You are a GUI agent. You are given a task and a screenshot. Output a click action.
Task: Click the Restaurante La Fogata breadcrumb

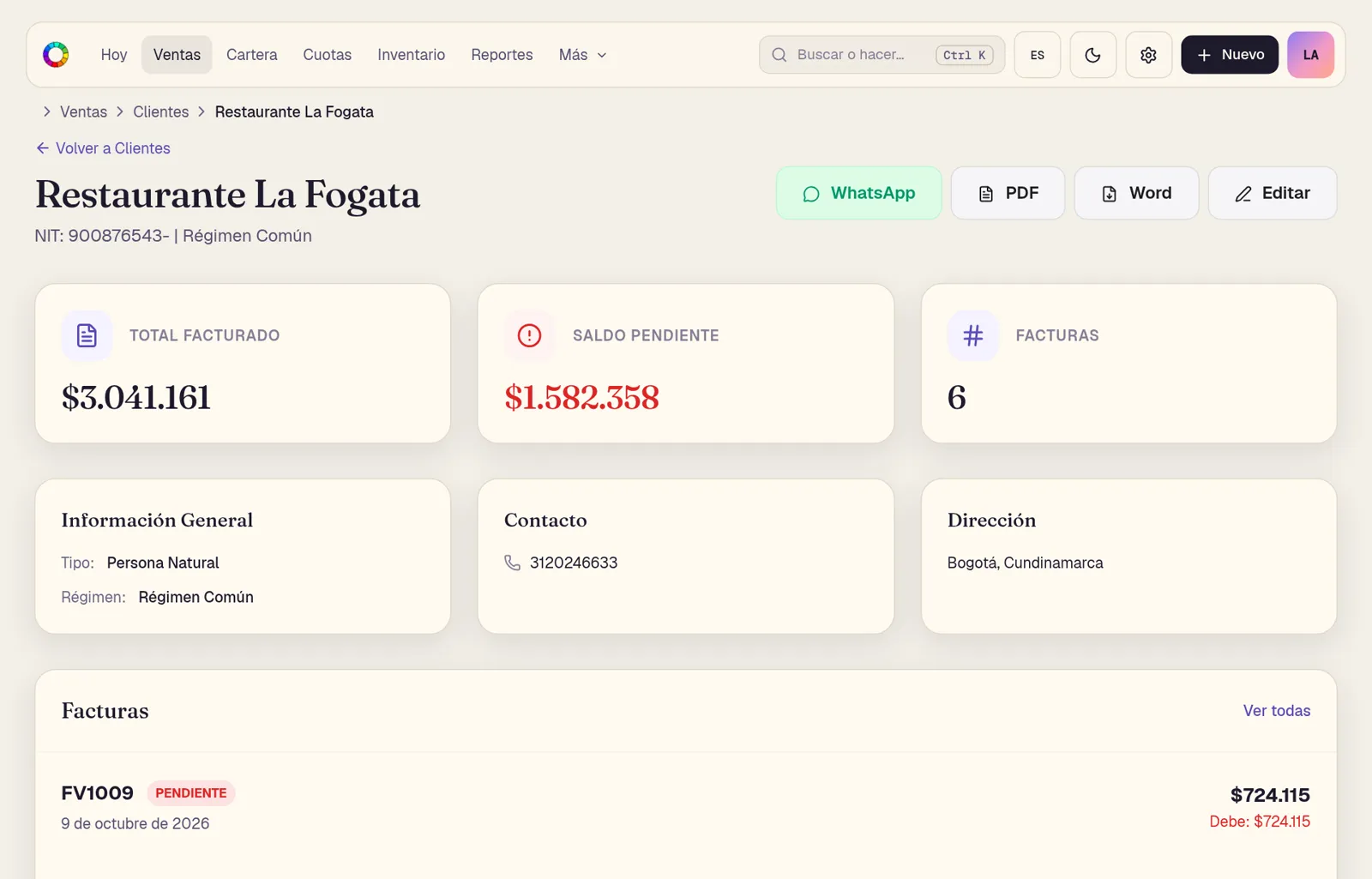[294, 111]
